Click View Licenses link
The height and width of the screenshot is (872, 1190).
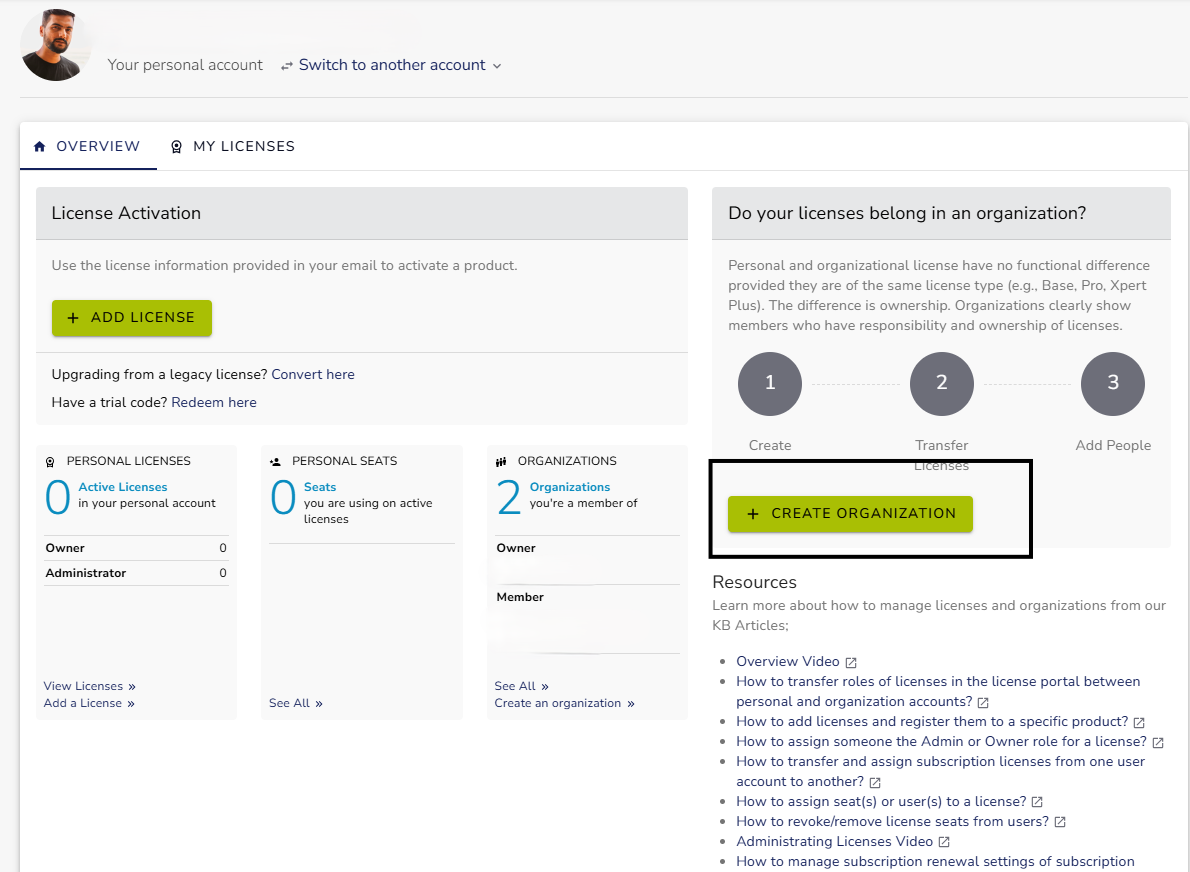point(90,686)
